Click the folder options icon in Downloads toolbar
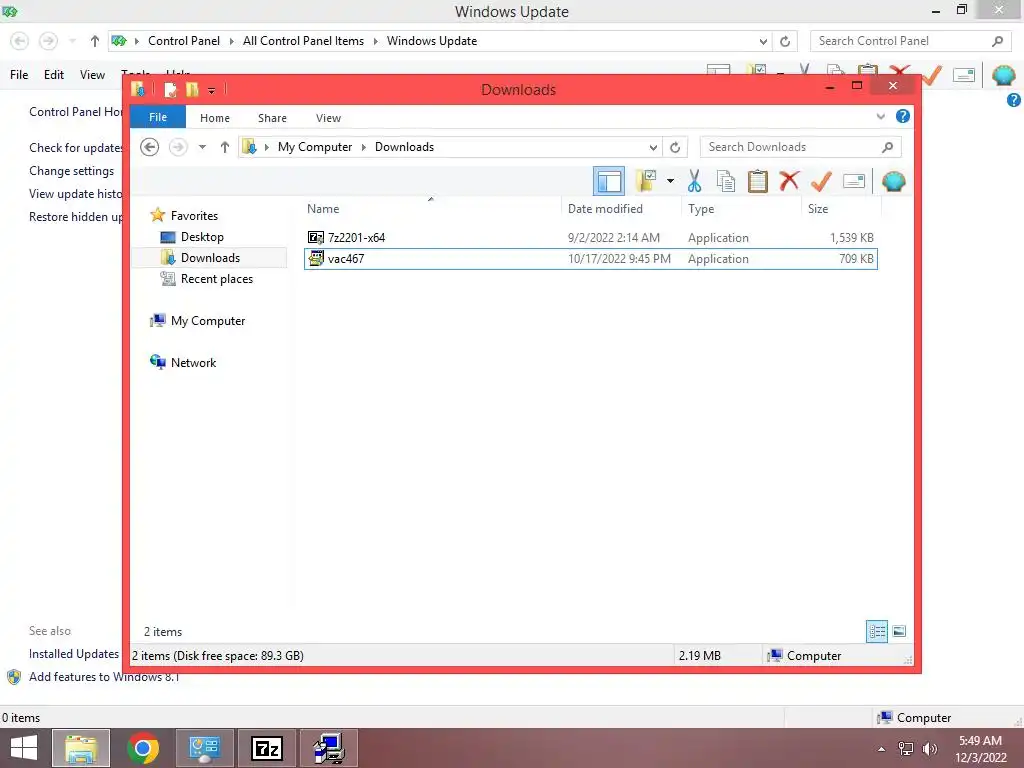 (646, 181)
